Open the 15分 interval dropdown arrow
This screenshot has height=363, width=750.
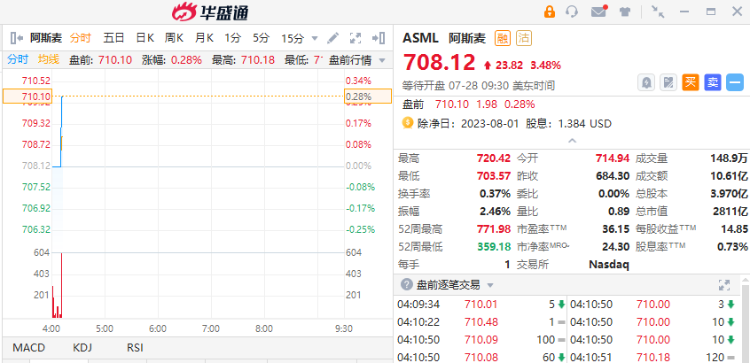point(315,38)
